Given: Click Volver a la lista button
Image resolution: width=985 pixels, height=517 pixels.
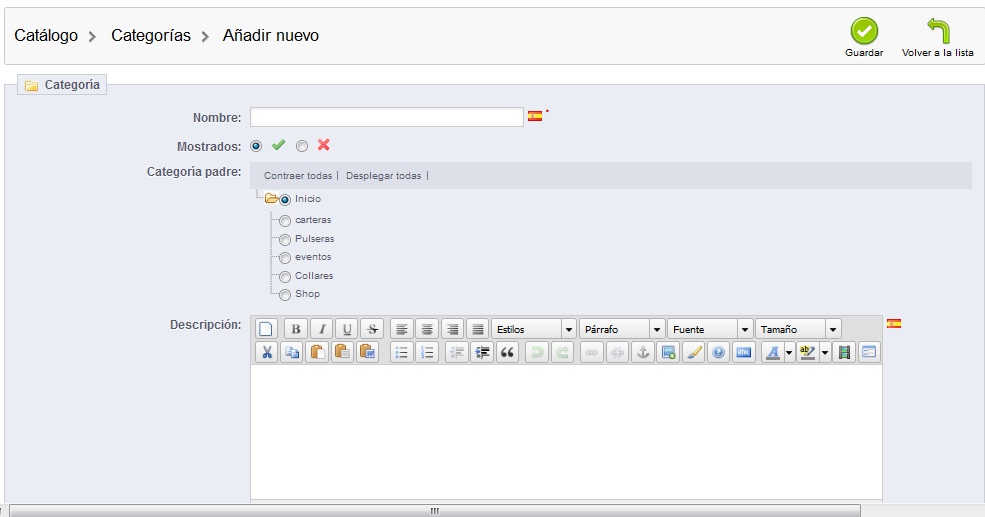Looking at the screenshot, I should point(937,38).
